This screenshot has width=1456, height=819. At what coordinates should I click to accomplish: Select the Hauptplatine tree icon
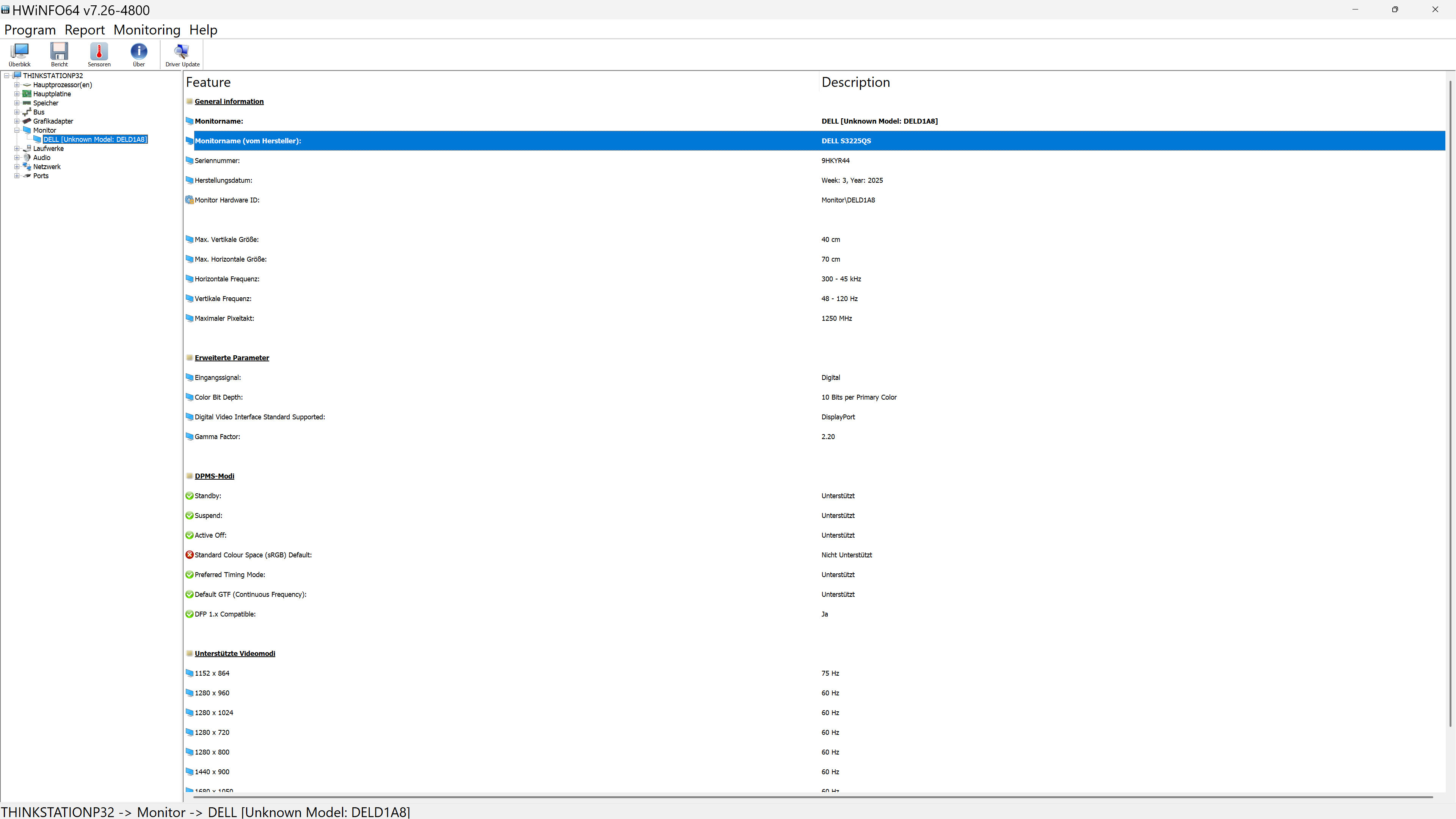[27, 94]
